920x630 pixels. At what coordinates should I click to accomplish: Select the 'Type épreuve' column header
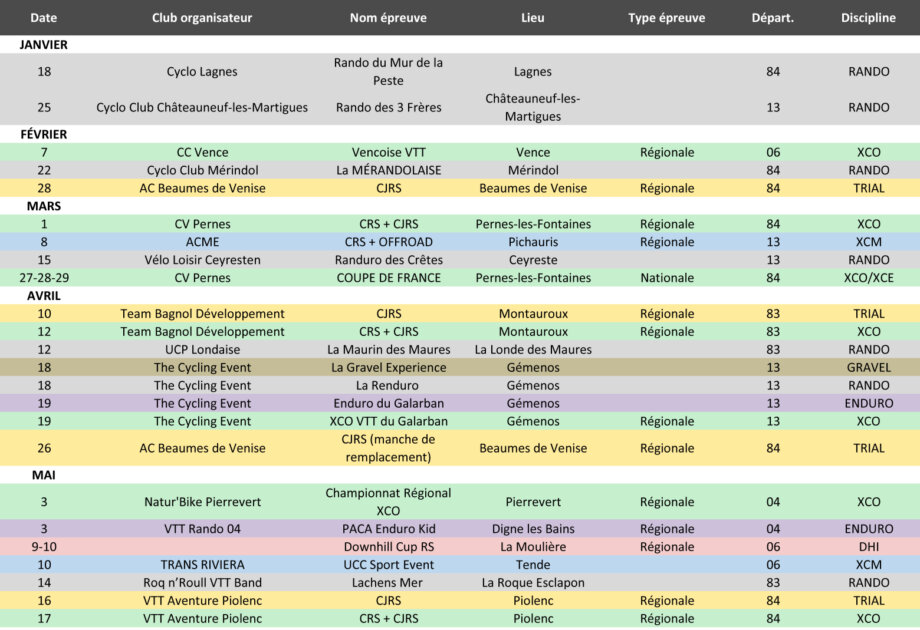(666, 18)
